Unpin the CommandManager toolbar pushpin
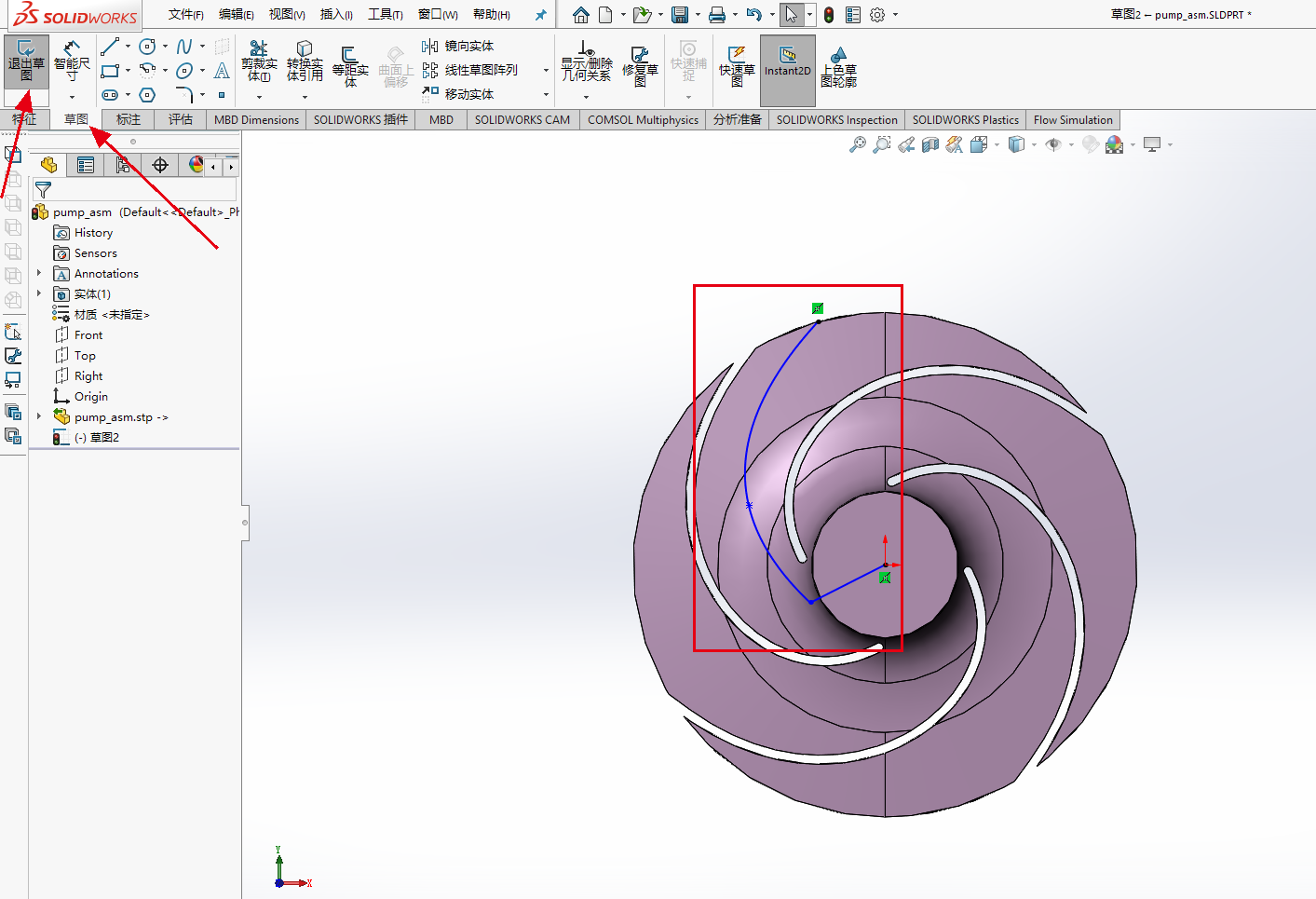 coord(540,14)
